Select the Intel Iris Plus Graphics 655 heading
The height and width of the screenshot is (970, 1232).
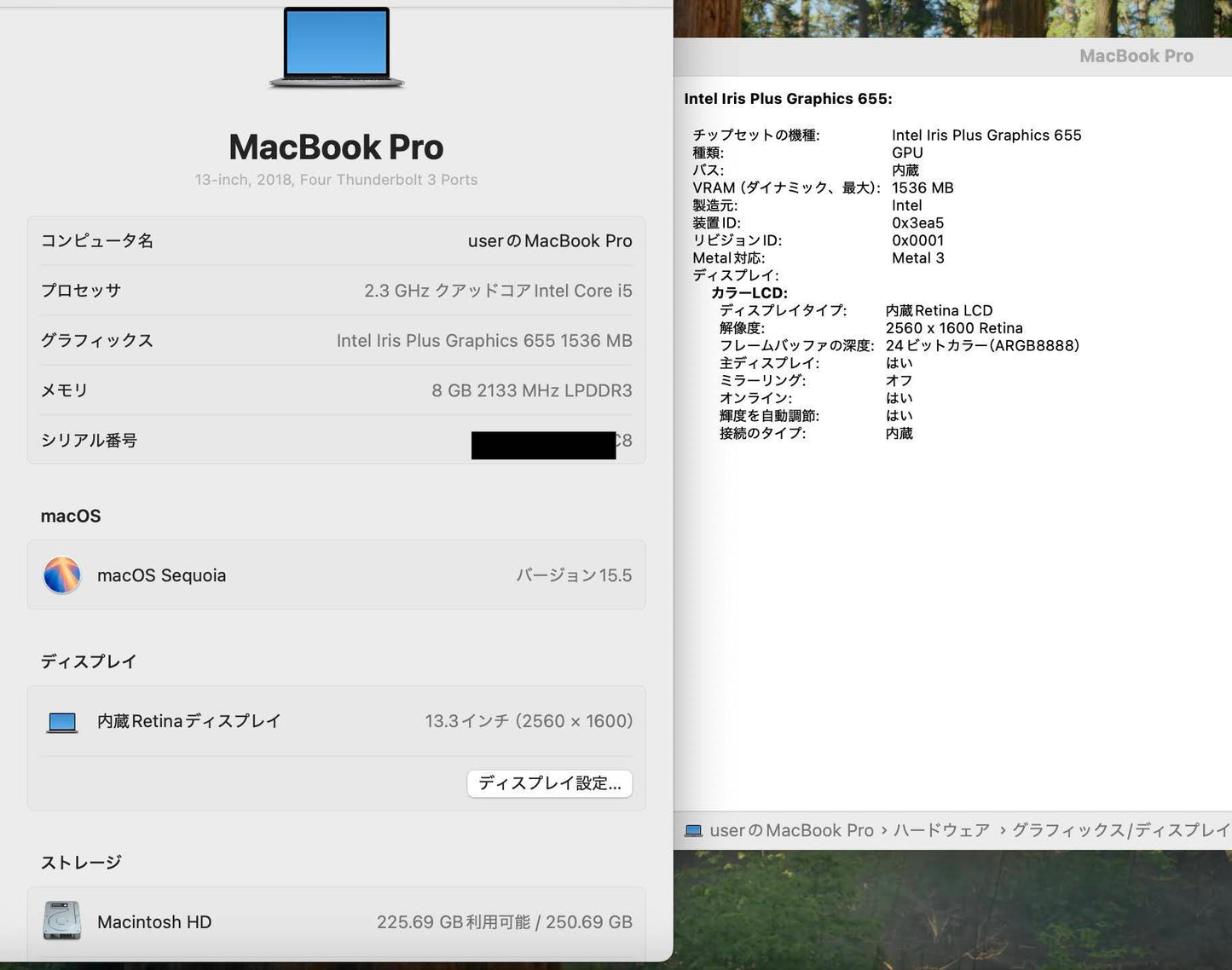coord(789,98)
